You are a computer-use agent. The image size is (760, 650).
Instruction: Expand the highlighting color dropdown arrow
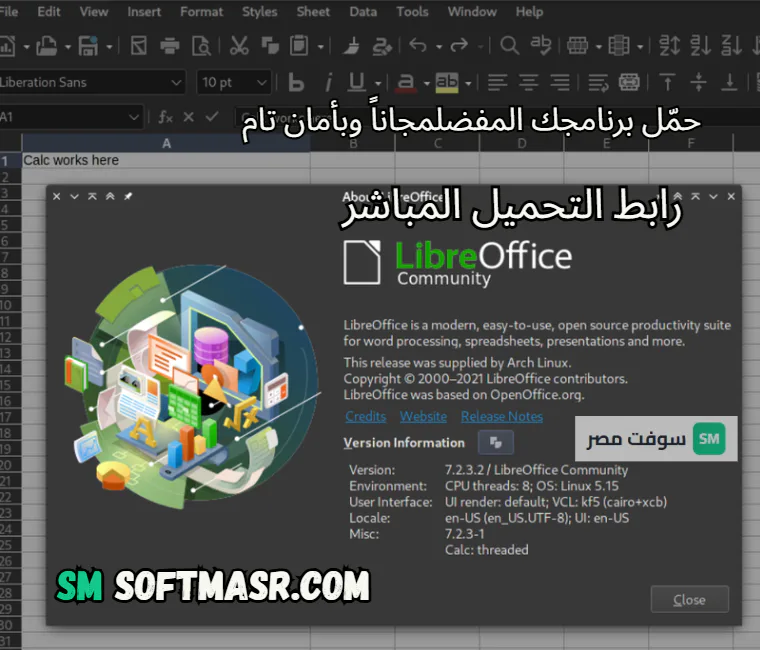468,84
